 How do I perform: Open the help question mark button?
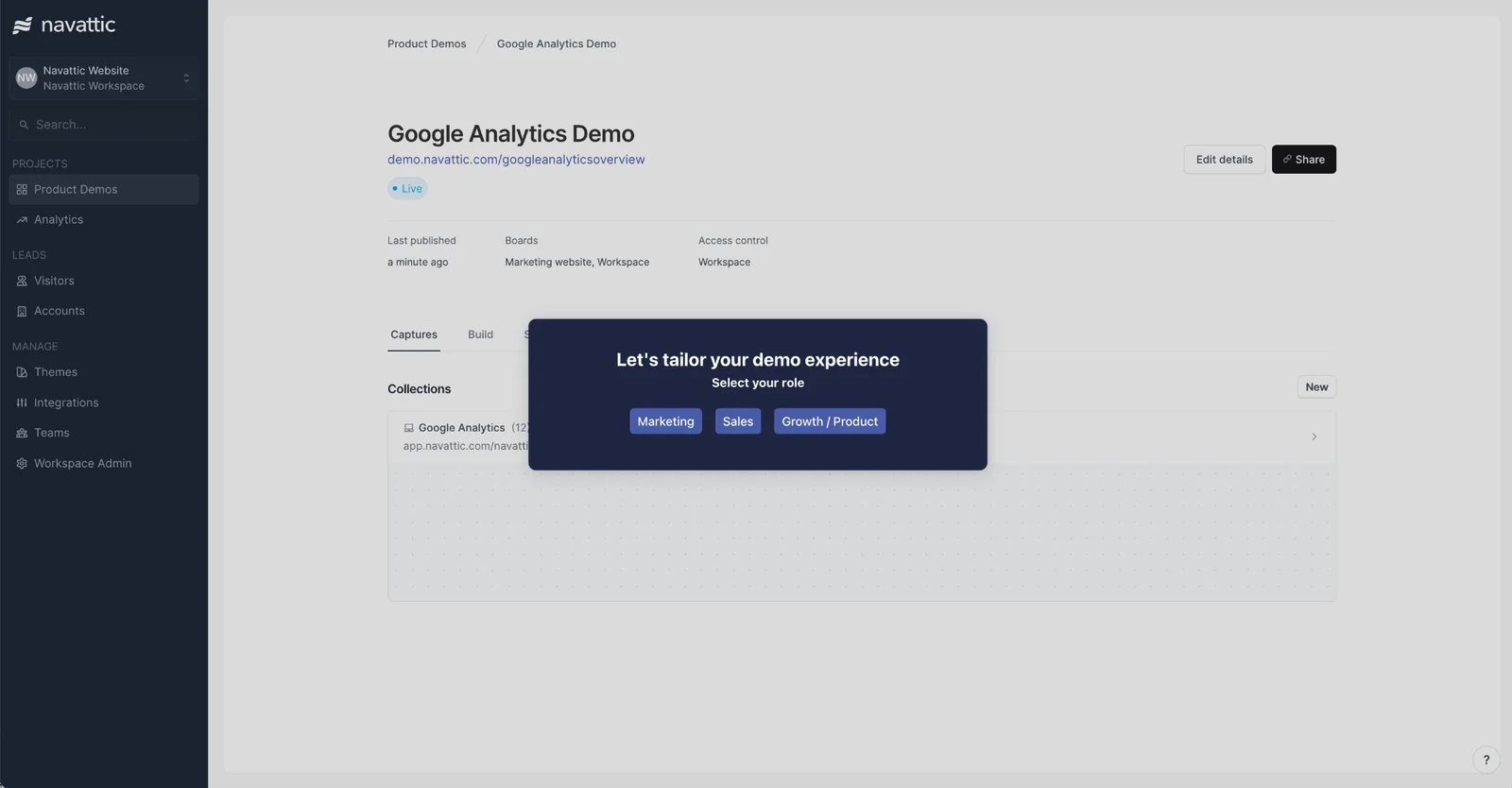point(1486,760)
